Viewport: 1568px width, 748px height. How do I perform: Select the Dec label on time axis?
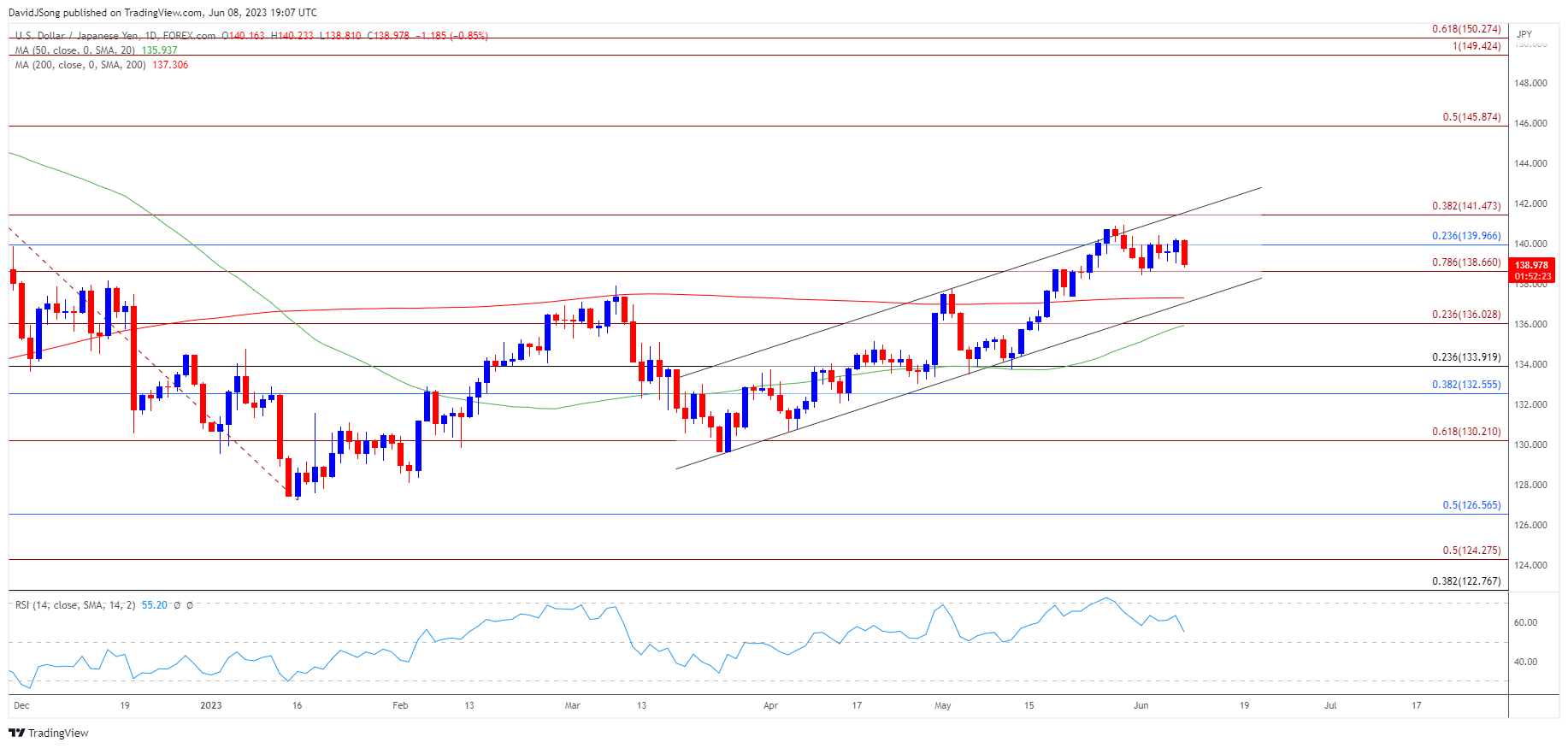(21, 705)
